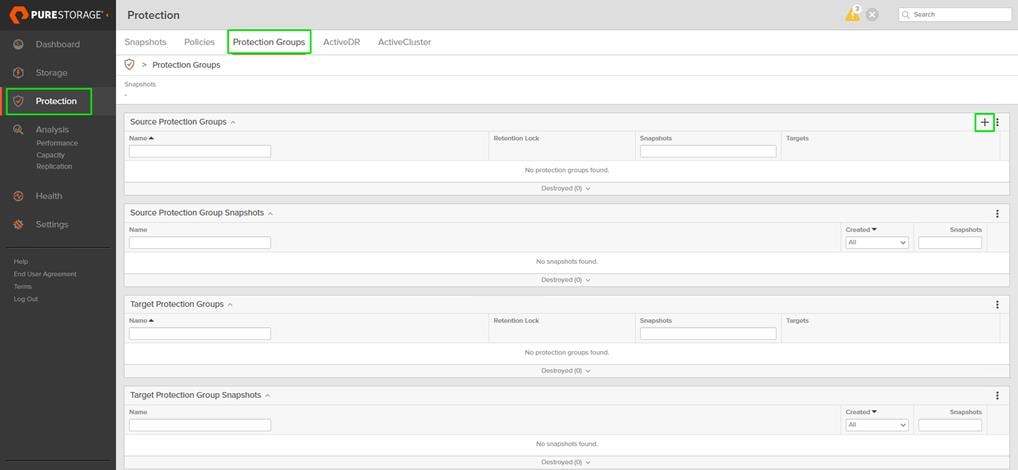
Task: Expand Destroyed (0) under Target Protection Groups
Action: tap(565, 371)
